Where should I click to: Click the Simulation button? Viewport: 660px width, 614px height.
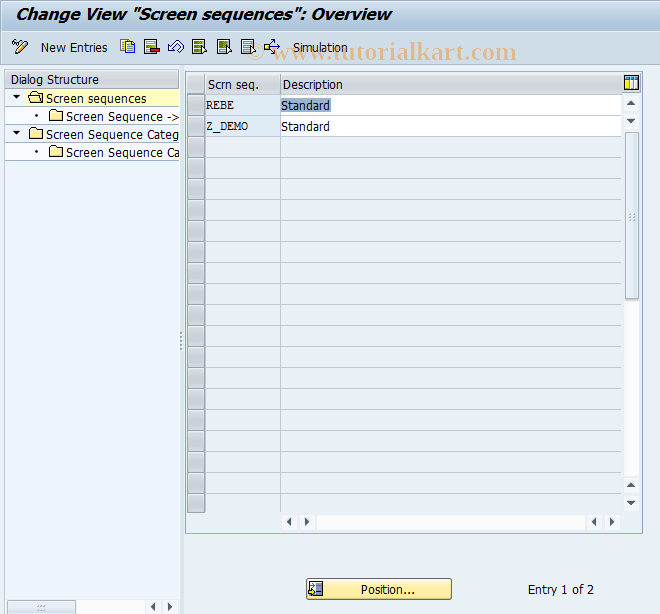point(320,48)
